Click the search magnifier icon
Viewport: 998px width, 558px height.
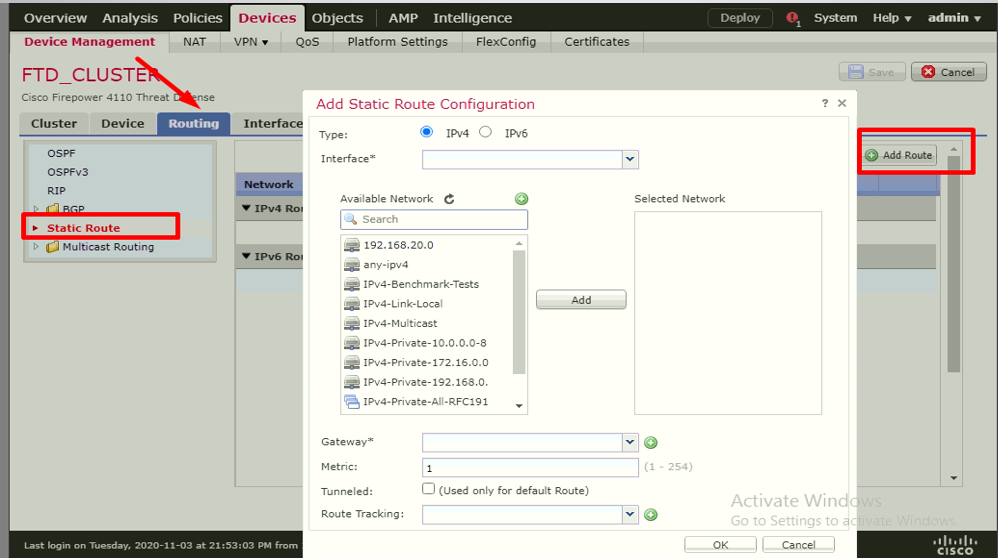351,220
